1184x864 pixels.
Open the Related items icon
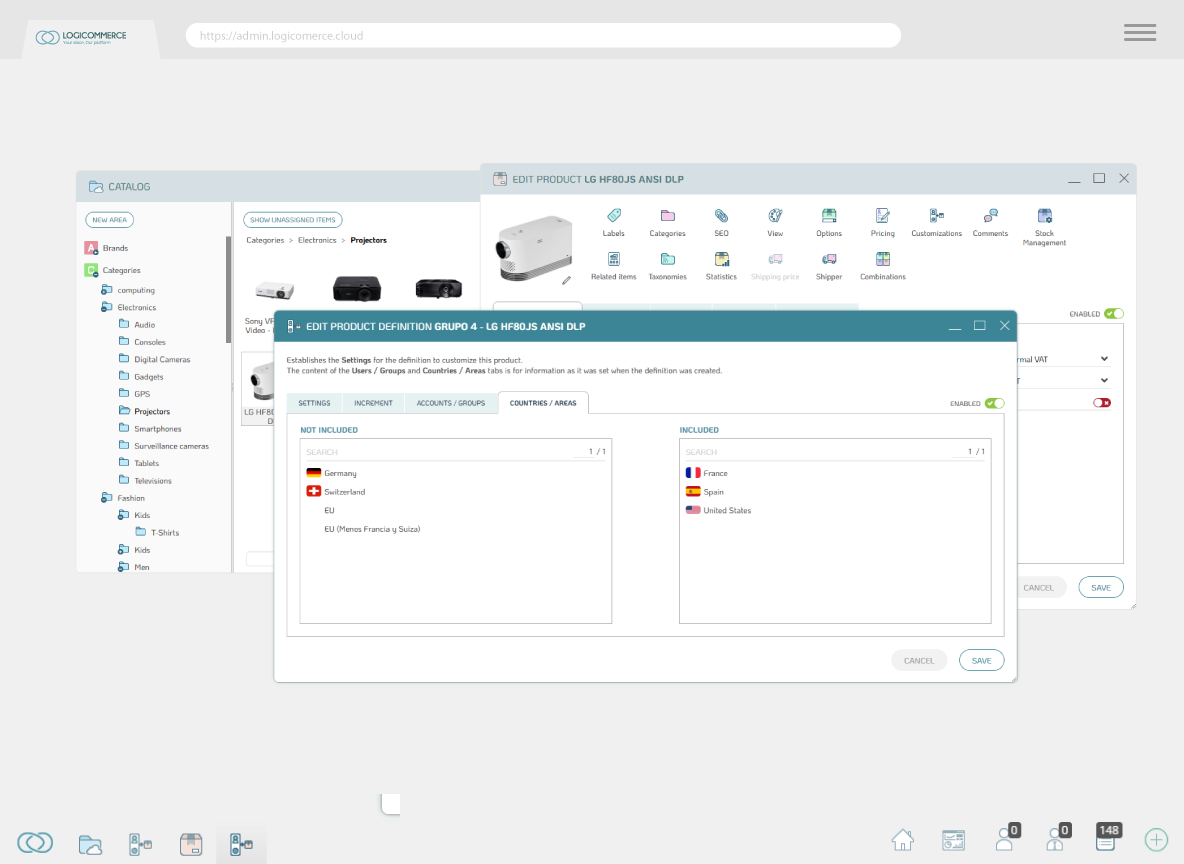614,266
